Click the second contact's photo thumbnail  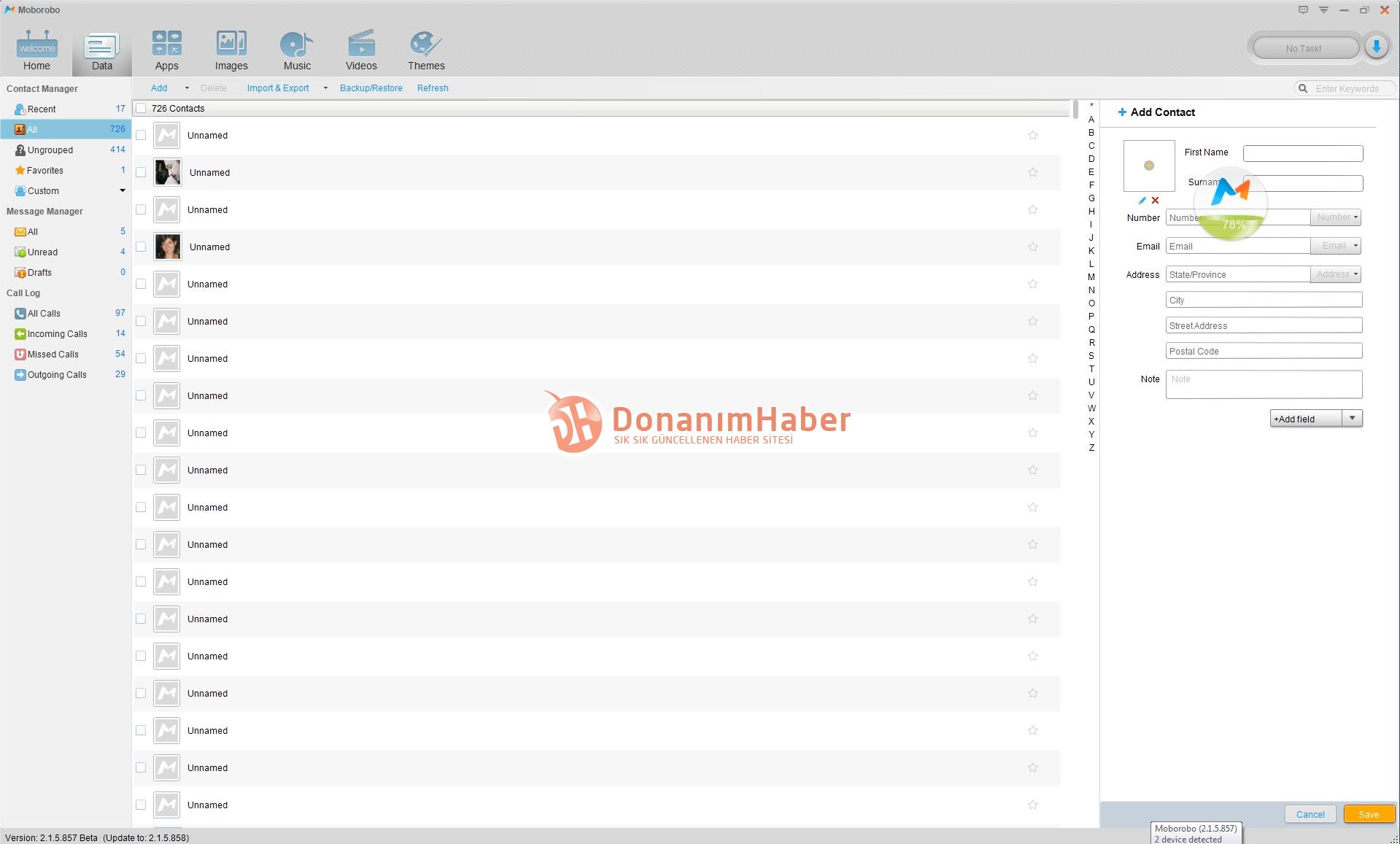pyautogui.click(x=168, y=172)
